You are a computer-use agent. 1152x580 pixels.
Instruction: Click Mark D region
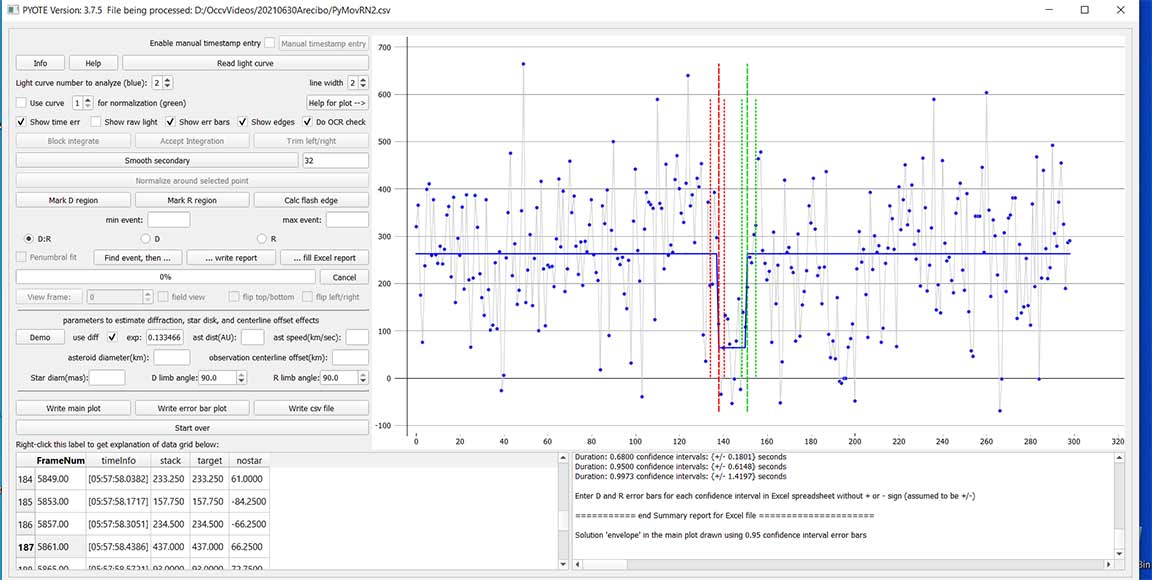(73, 200)
